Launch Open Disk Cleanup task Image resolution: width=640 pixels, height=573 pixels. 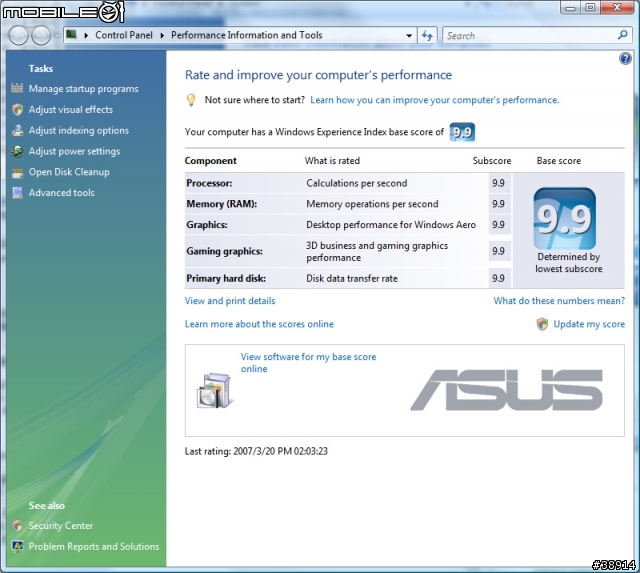point(69,172)
